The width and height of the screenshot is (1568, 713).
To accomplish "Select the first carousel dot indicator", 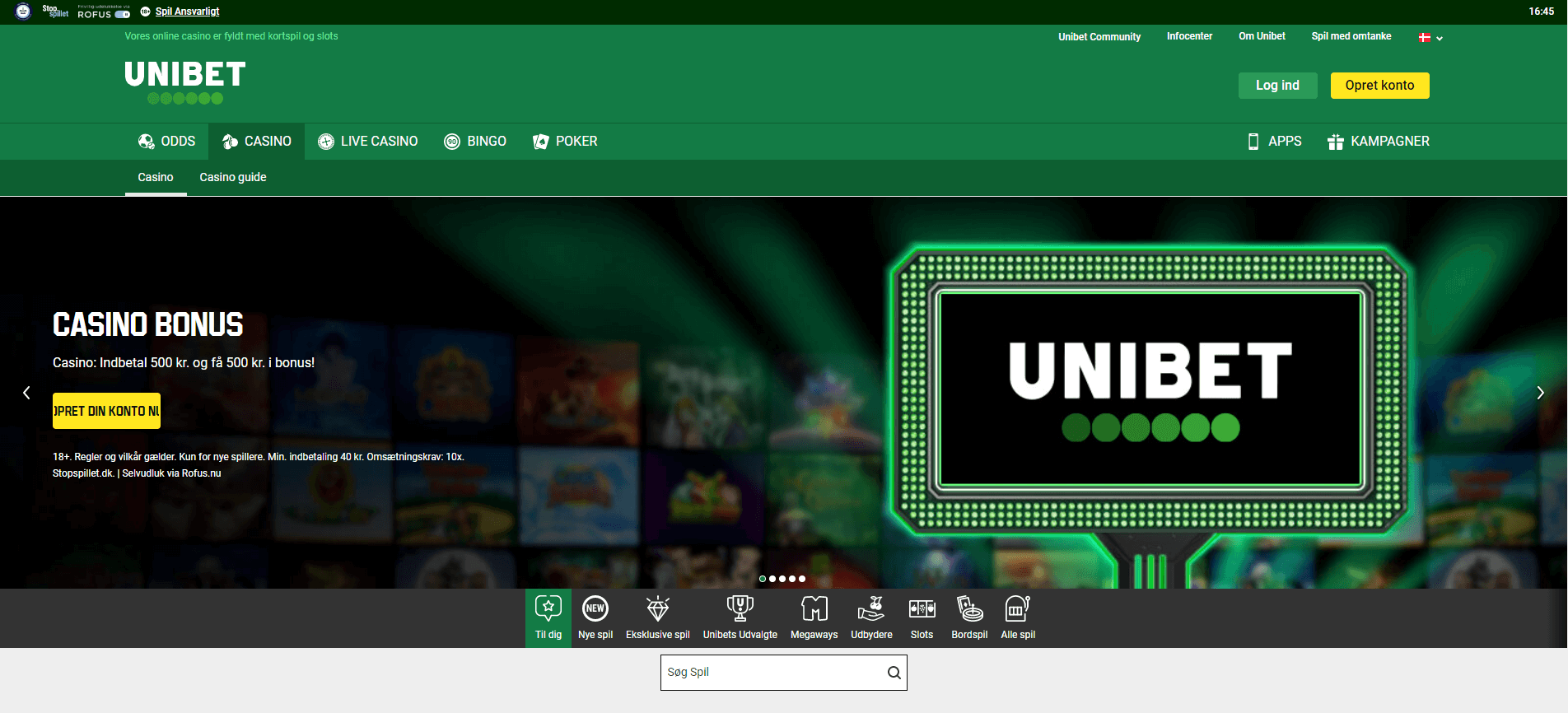I will tap(763, 579).
